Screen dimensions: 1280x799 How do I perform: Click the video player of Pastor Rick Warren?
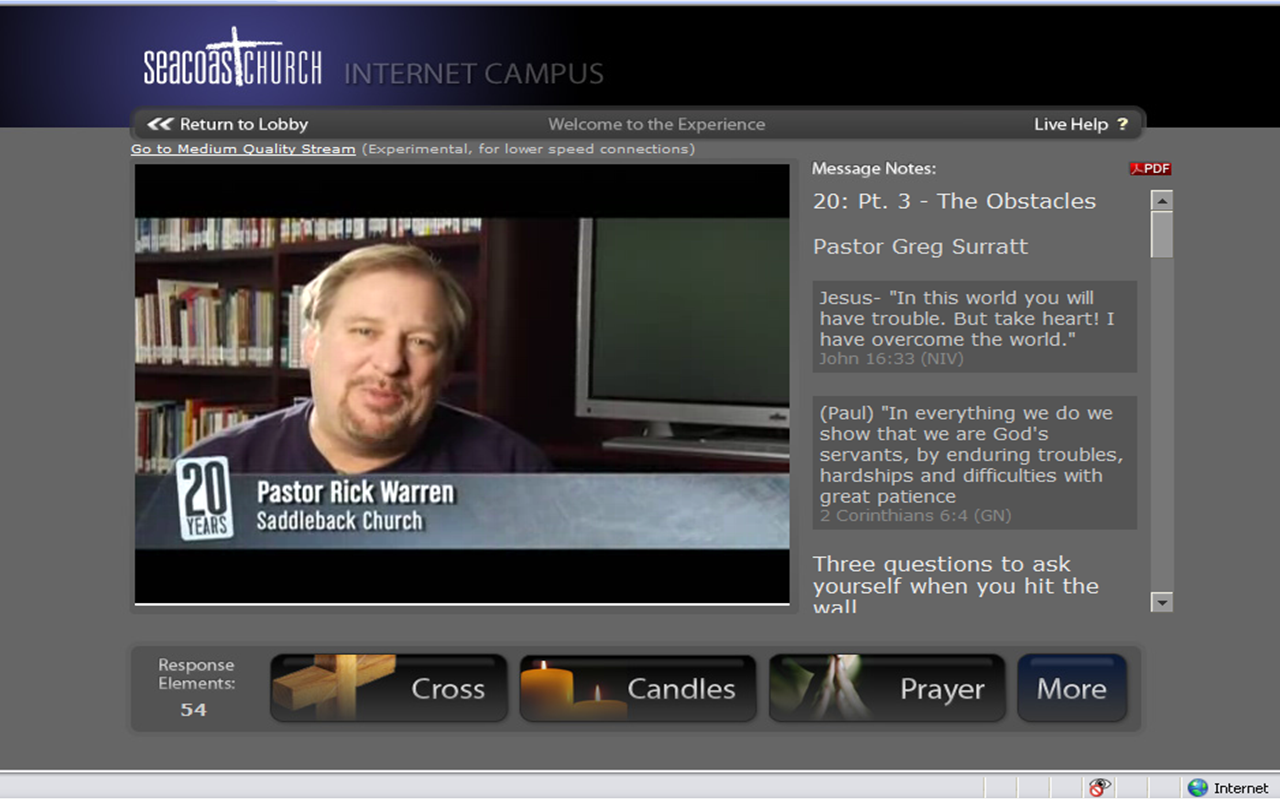click(462, 384)
